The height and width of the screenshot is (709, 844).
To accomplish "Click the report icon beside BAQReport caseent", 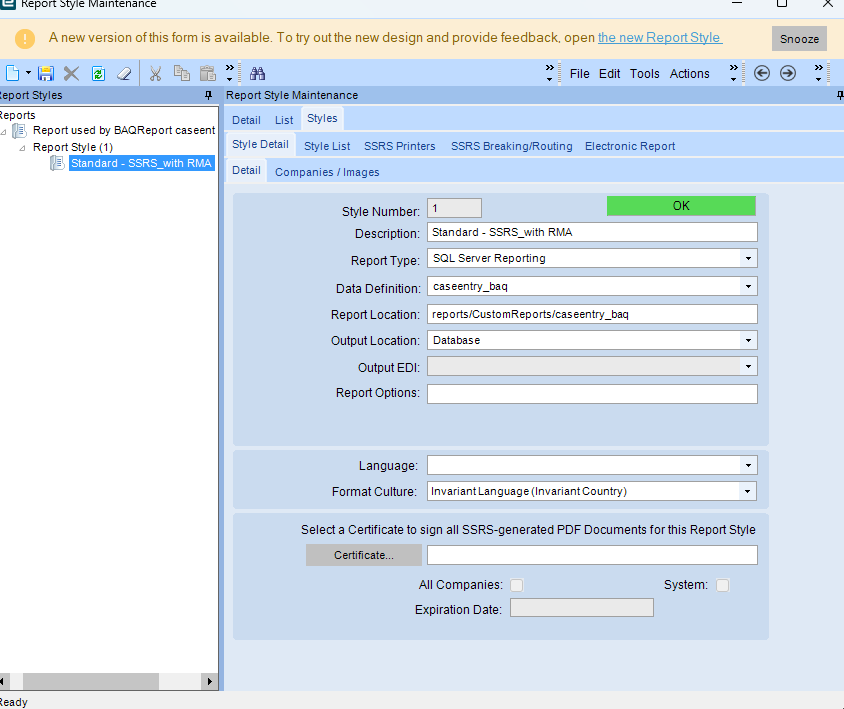I will click(19, 130).
